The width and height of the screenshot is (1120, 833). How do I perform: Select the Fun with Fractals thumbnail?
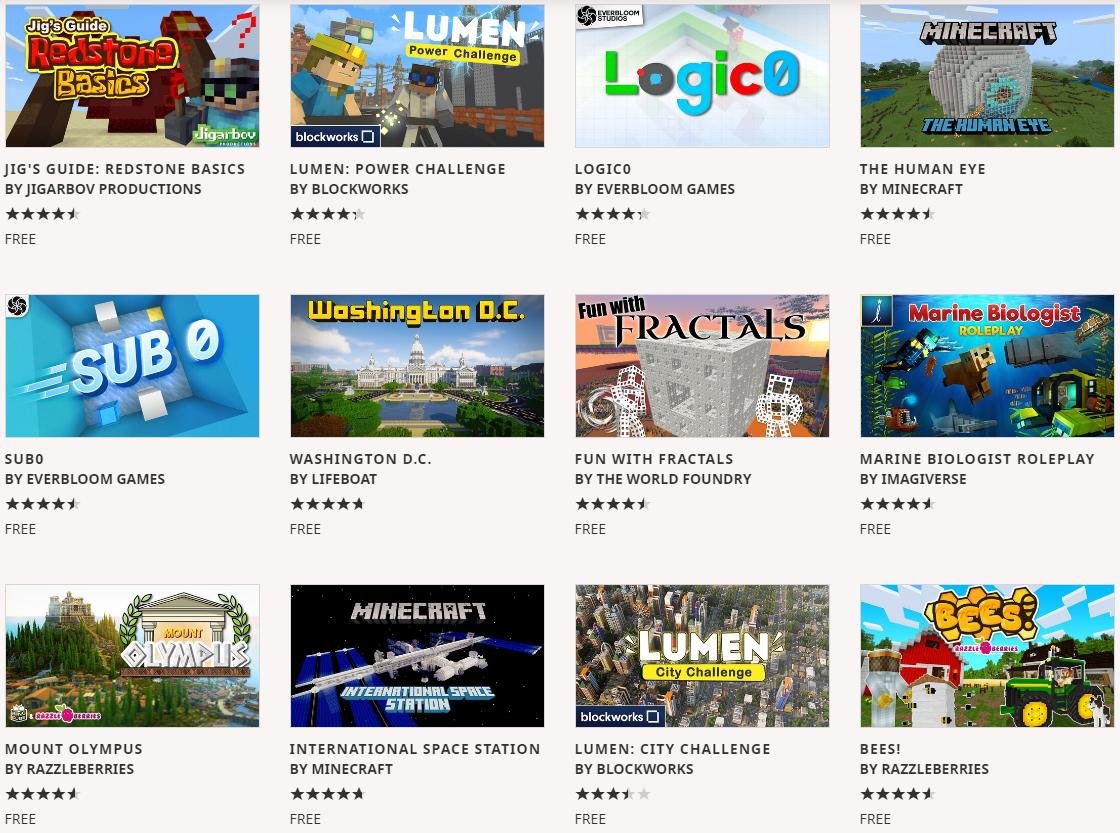pyautogui.click(x=702, y=366)
